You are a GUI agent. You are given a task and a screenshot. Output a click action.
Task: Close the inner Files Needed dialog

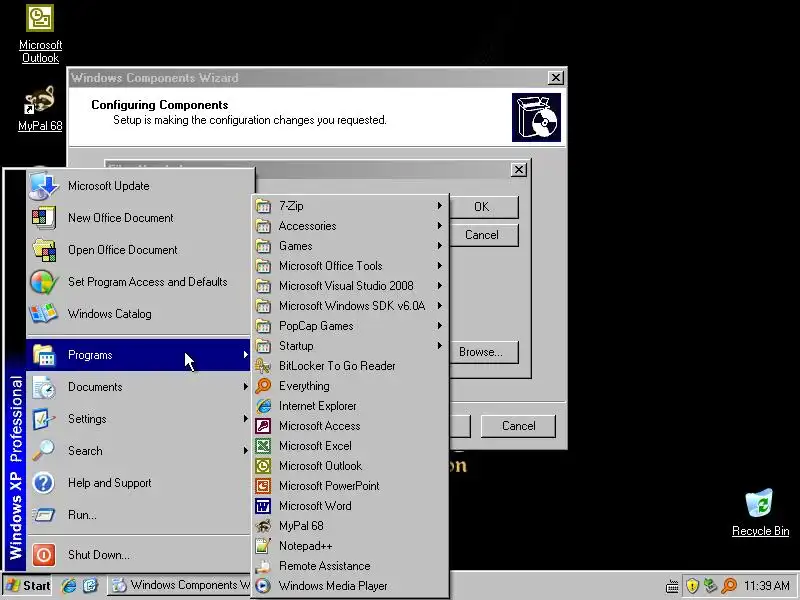519,169
